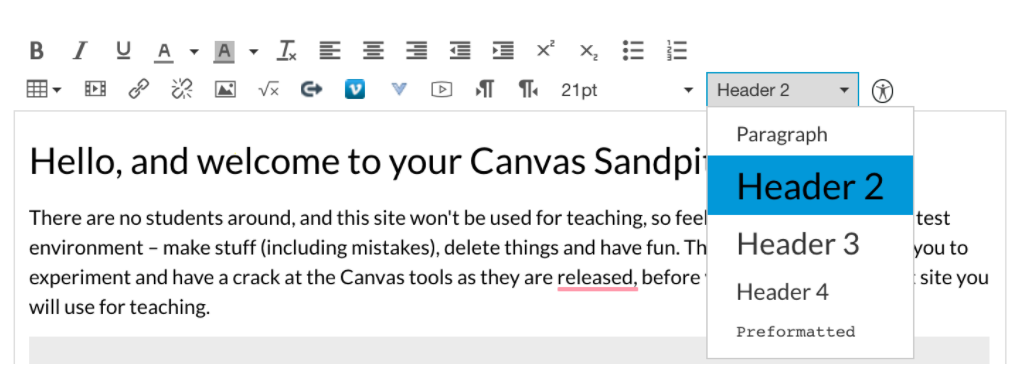
Task: Click the Header 2 format selector box
Action: (x=782, y=90)
